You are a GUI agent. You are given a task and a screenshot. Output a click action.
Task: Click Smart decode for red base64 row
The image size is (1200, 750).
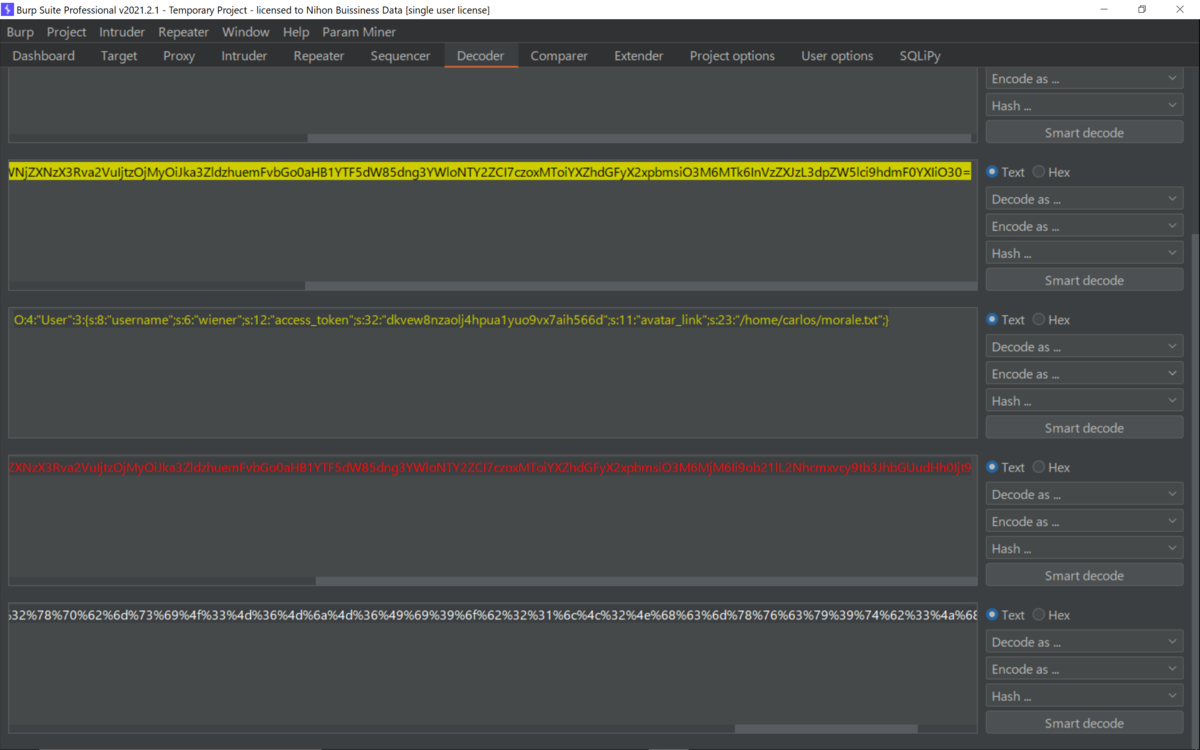1084,575
